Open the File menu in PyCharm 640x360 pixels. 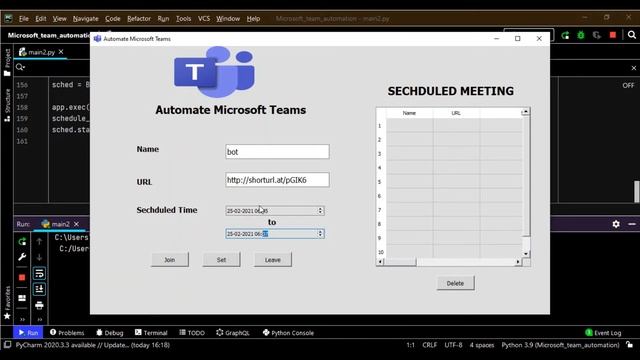pyautogui.click(x=24, y=19)
